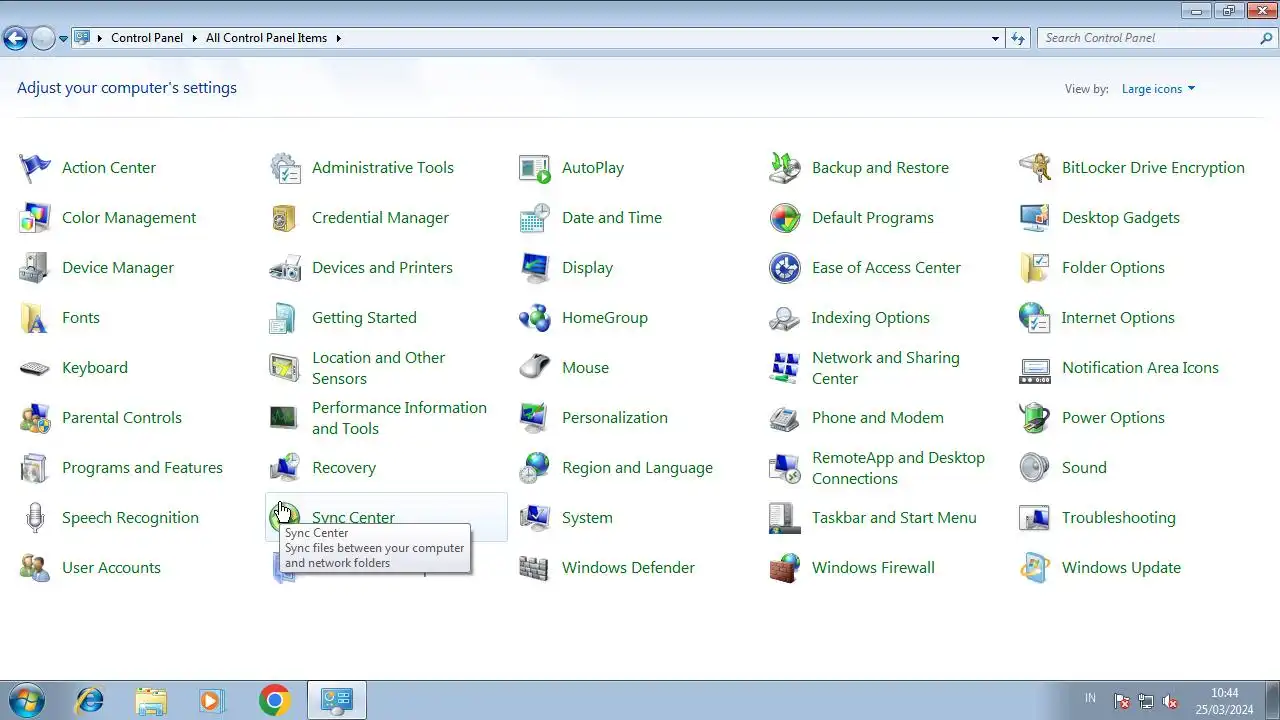The width and height of the screenshot is (1280, 720).
Task: Open the Recovery link
Action: click(x=344, y=468)
